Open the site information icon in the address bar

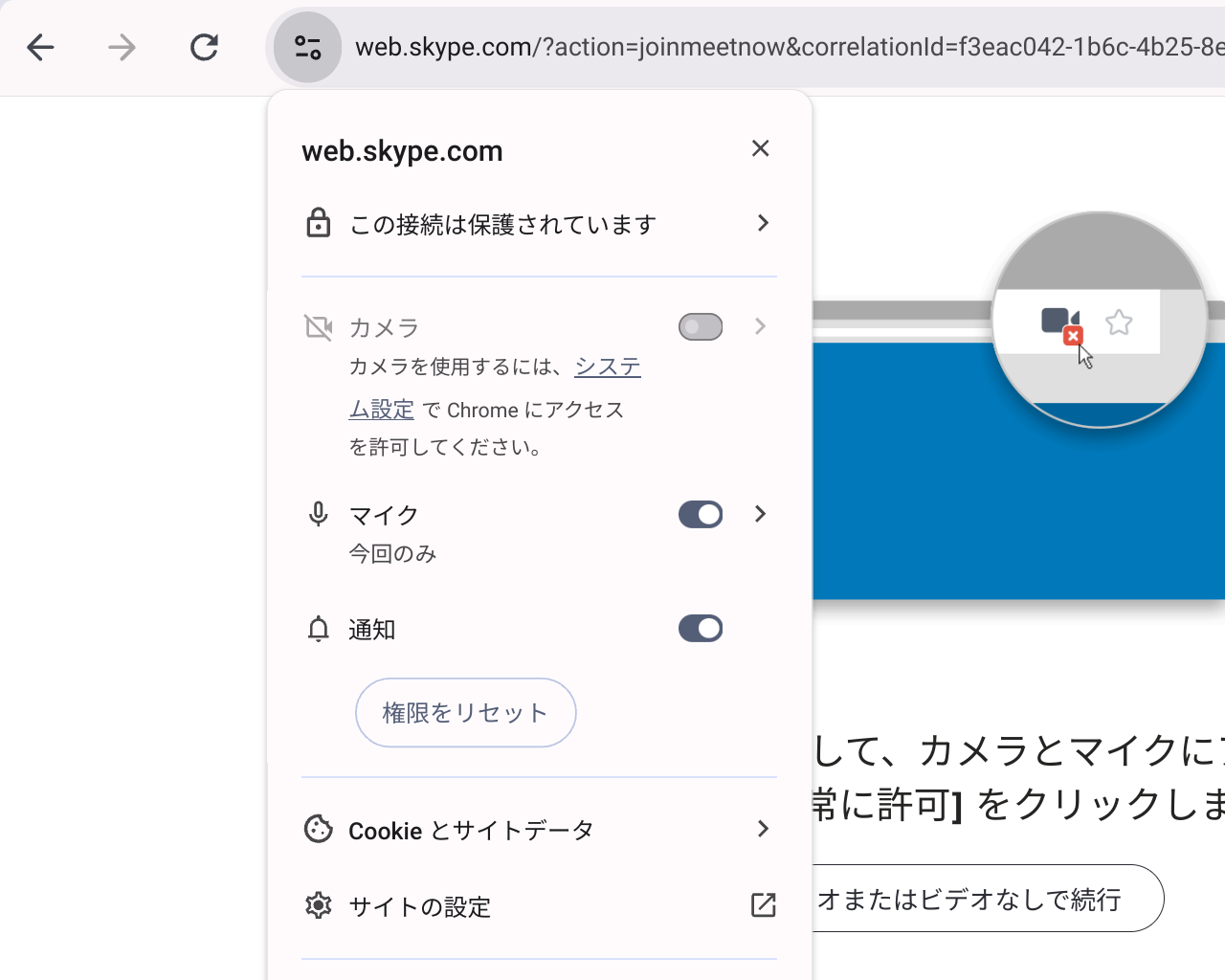[306, 47]
